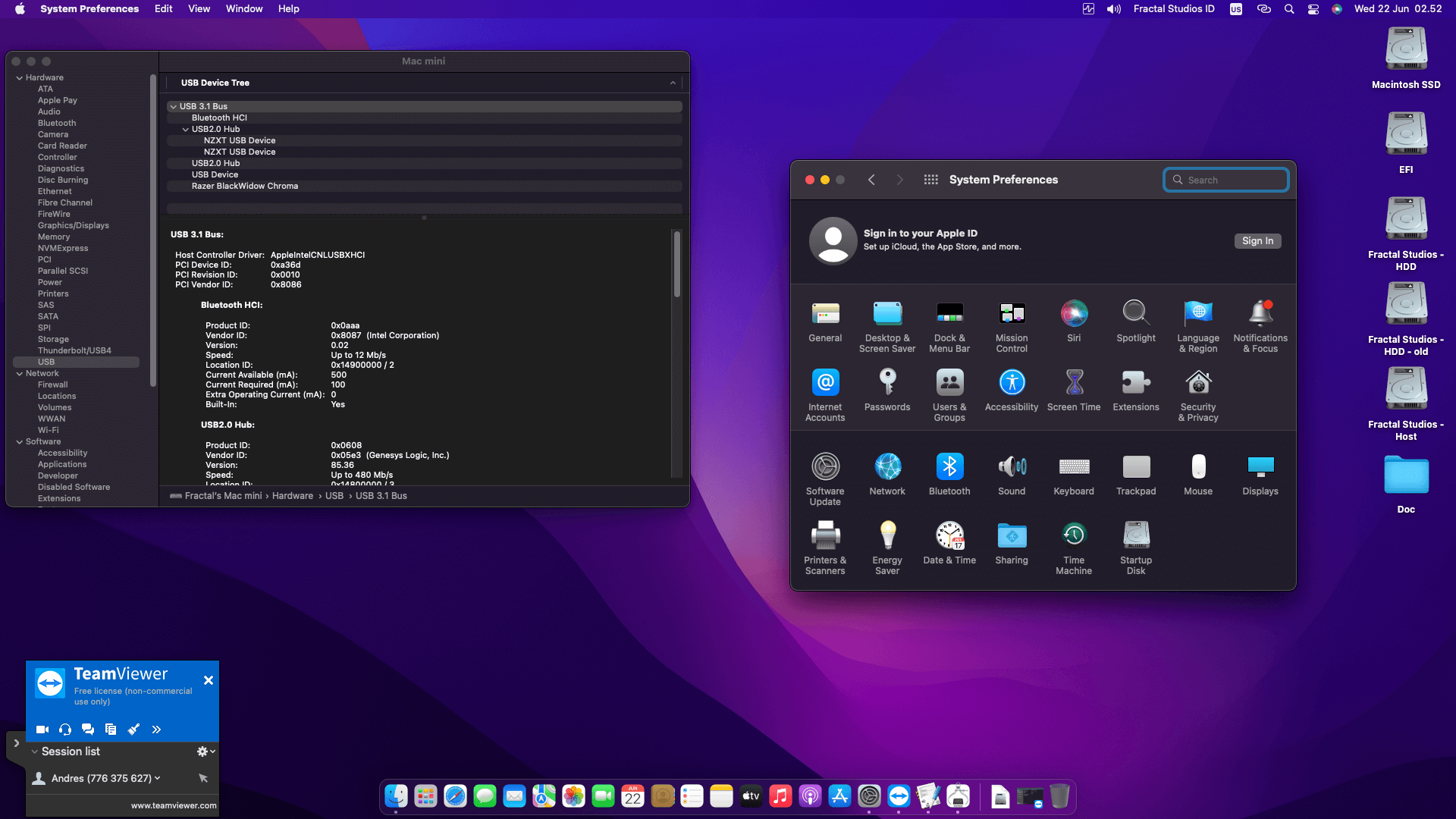The width and height of the screenshot is (1456, 819).
Task: Open the General preferences pane
Action: [x=825, y=322]
